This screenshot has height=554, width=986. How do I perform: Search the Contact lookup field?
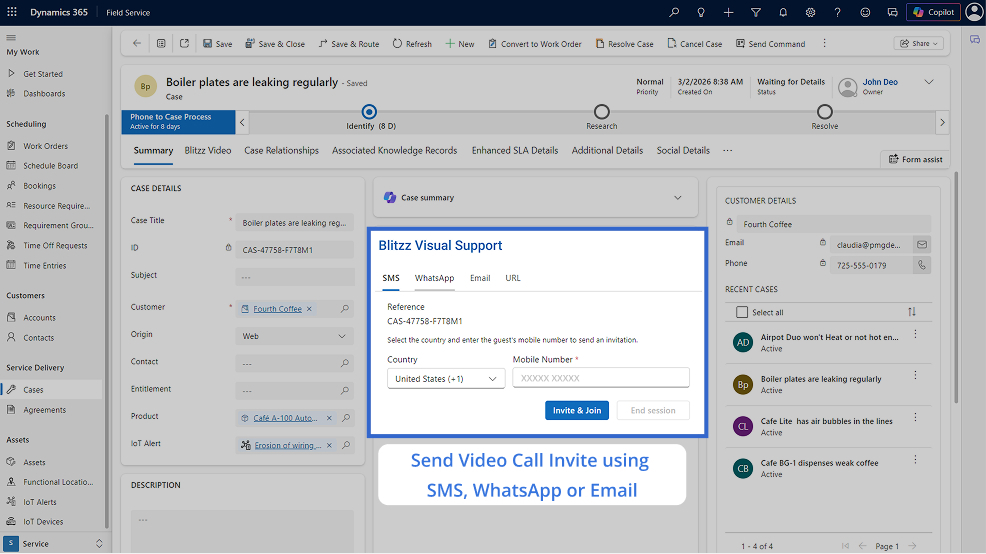345,363
